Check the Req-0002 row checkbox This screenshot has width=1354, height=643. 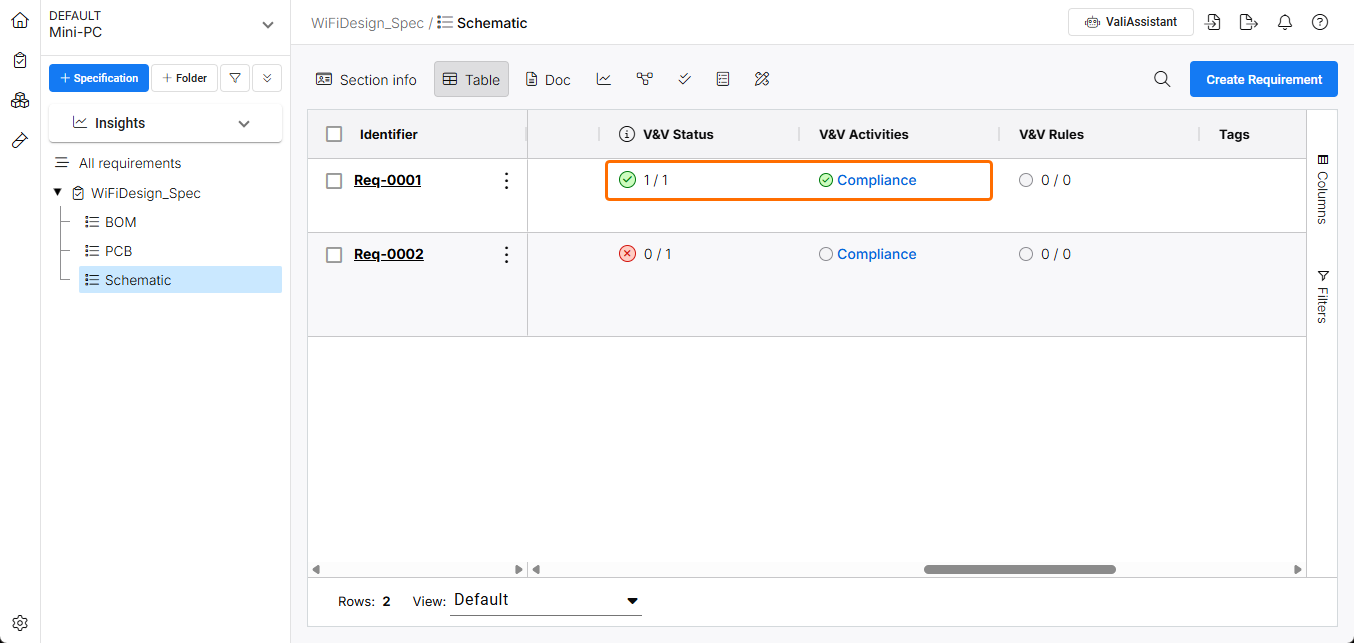click(x=335, y=255)
